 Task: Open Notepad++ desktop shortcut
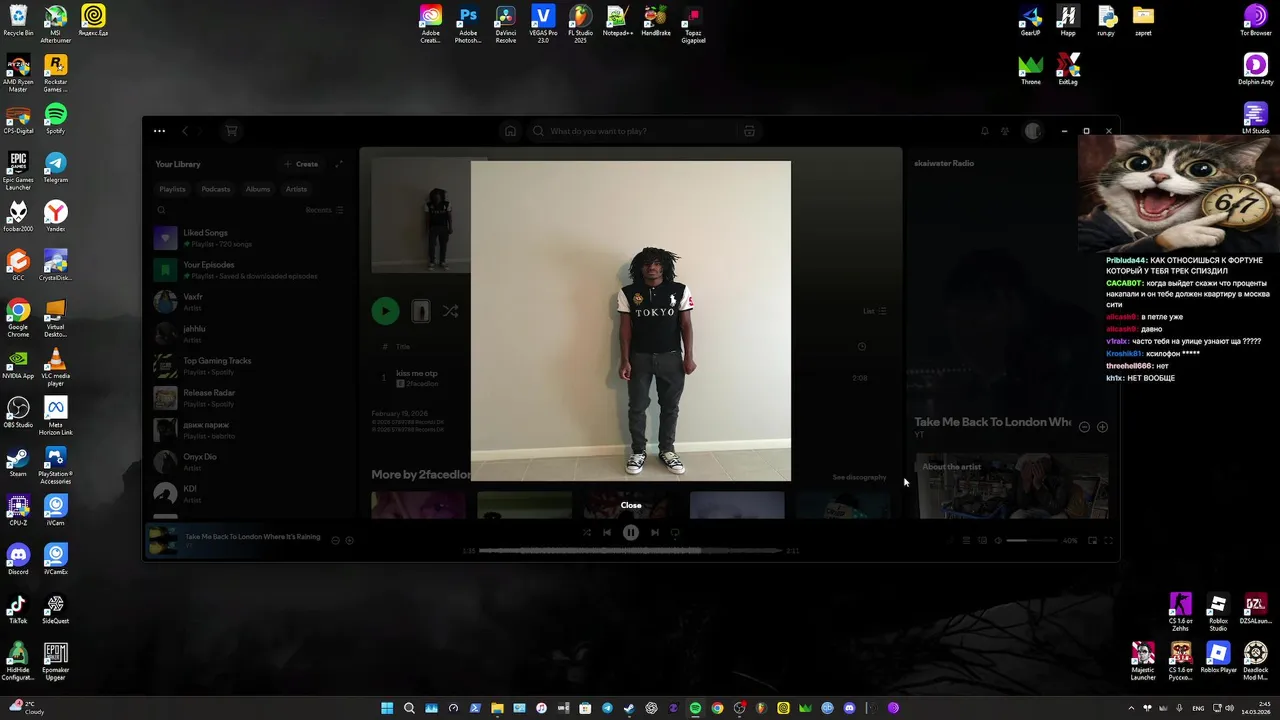tap(617, 20)
